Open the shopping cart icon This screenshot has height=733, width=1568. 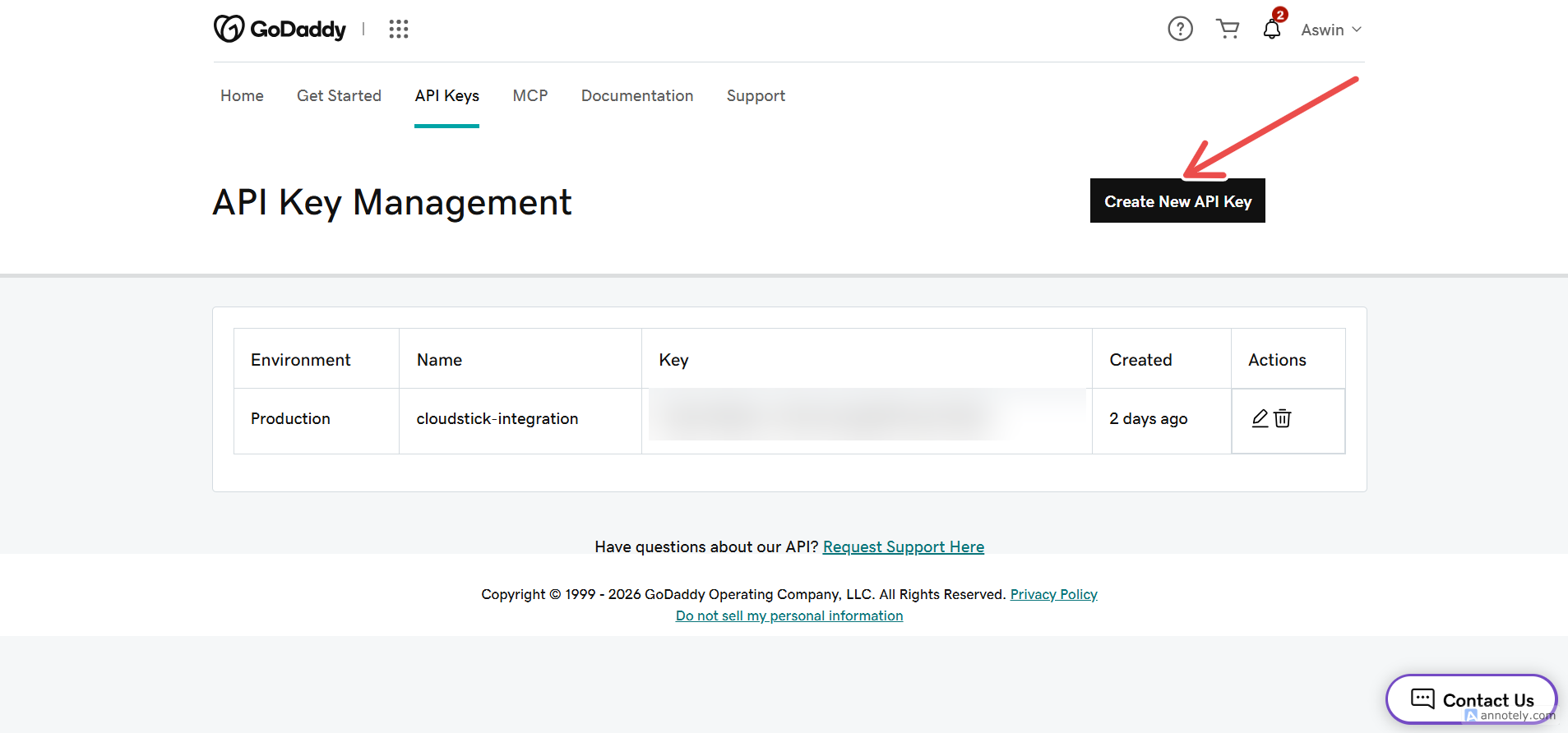click(x=1228, y=29)
